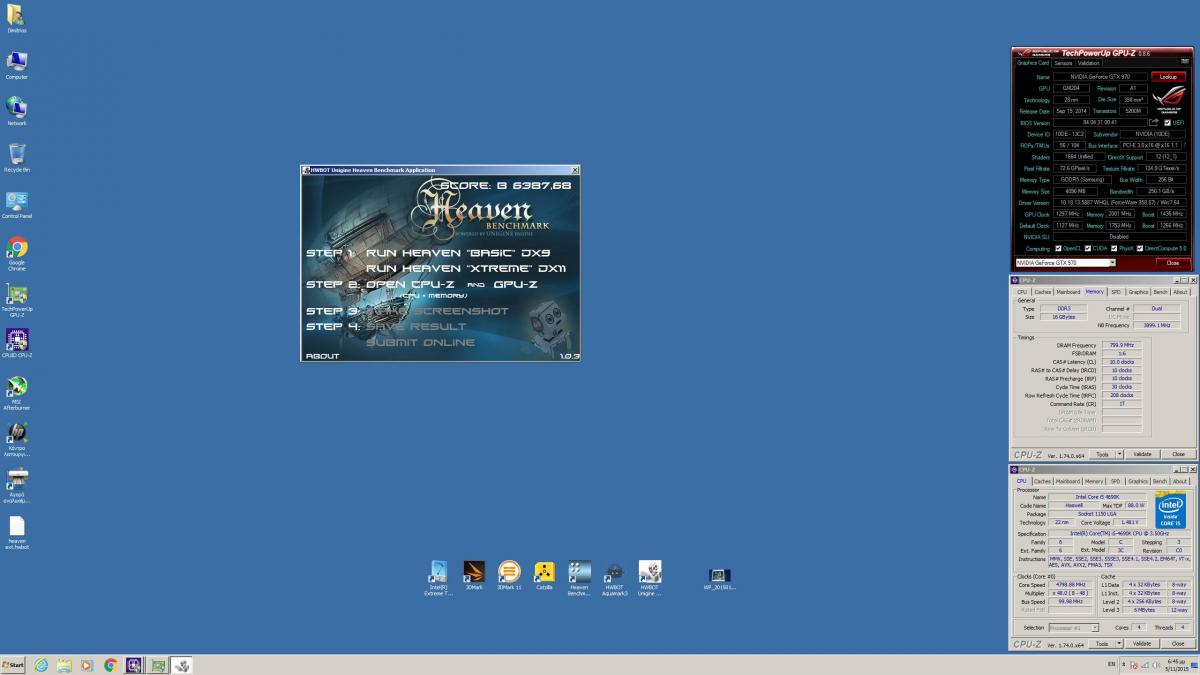Select the HWBOT Aquamark3 desktop shortcut

(616, 578)
